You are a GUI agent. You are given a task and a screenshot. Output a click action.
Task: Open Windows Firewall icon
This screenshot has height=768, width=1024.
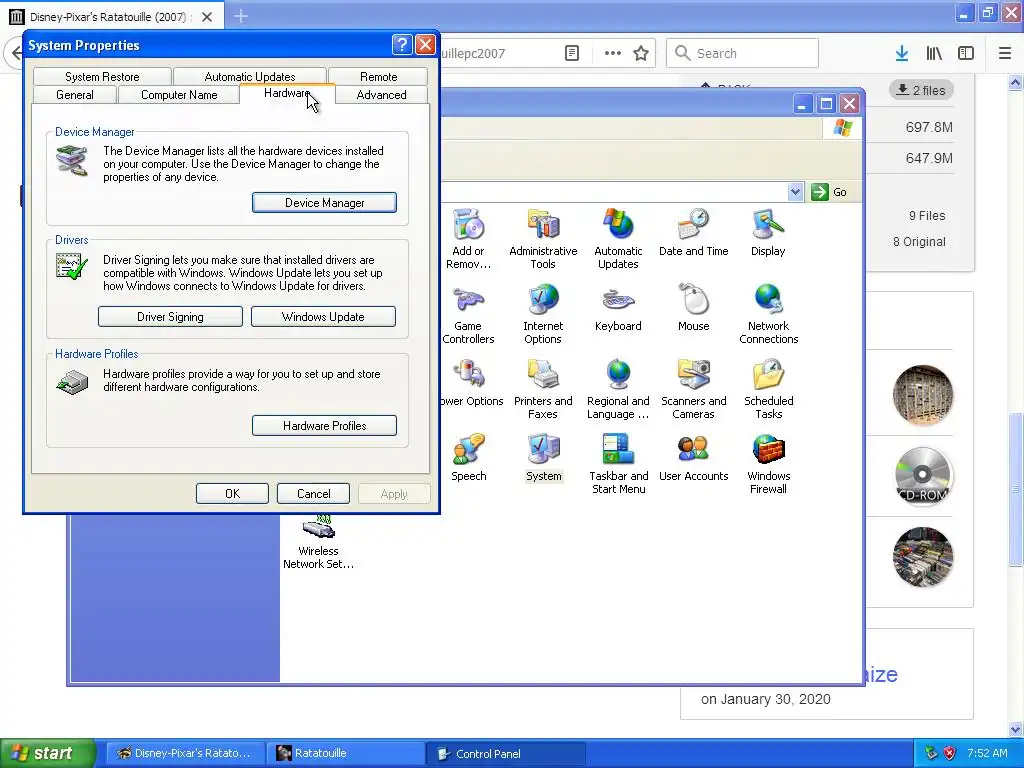[x=769, y=464]
